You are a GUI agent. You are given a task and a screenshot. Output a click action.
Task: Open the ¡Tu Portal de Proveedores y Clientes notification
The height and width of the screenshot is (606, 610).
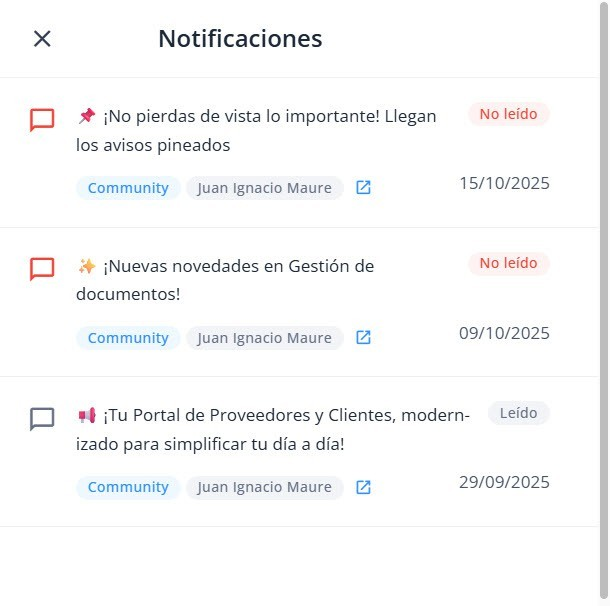coord(273,429)
